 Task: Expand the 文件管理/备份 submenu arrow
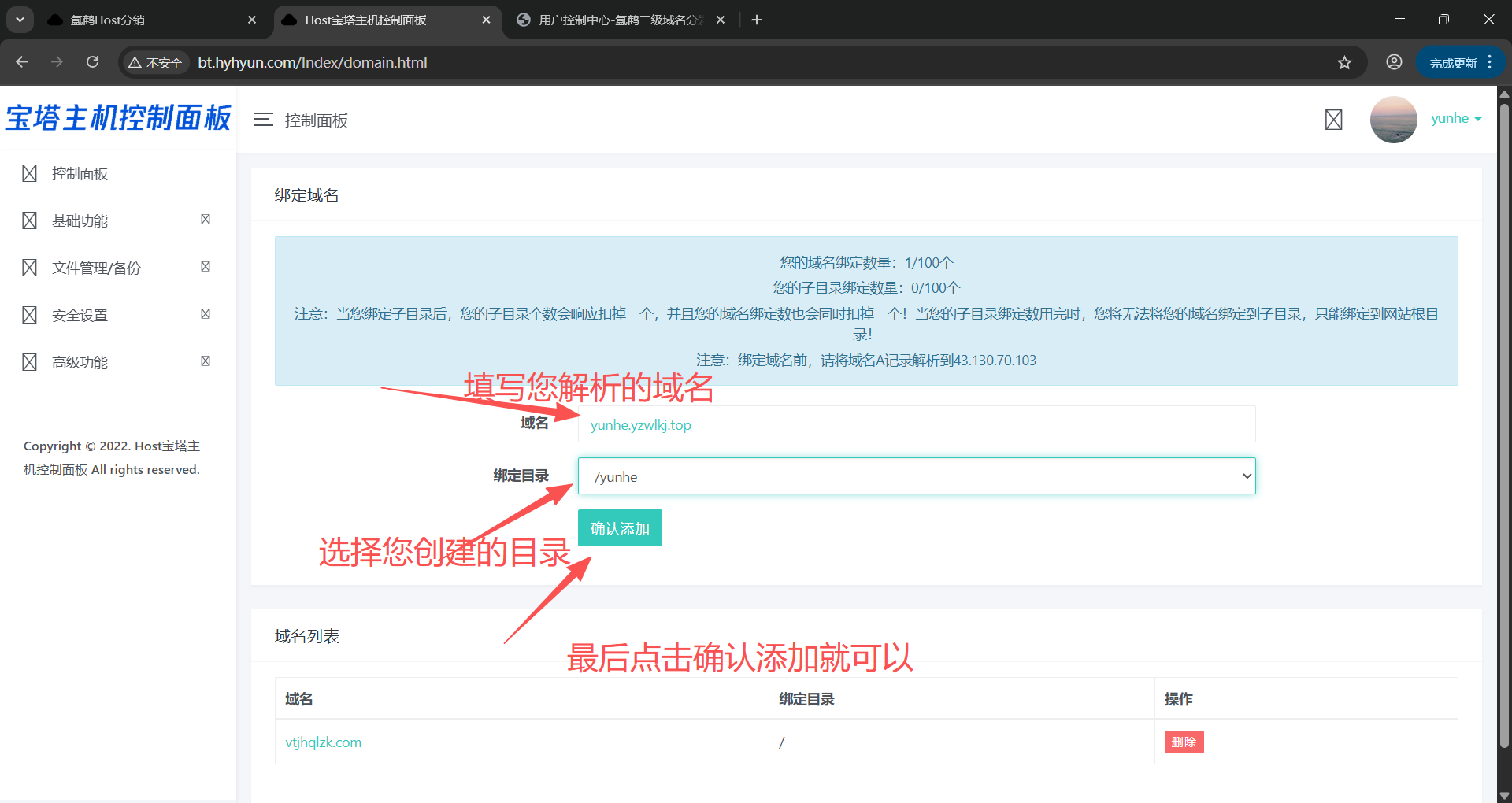tap(206, 267)
